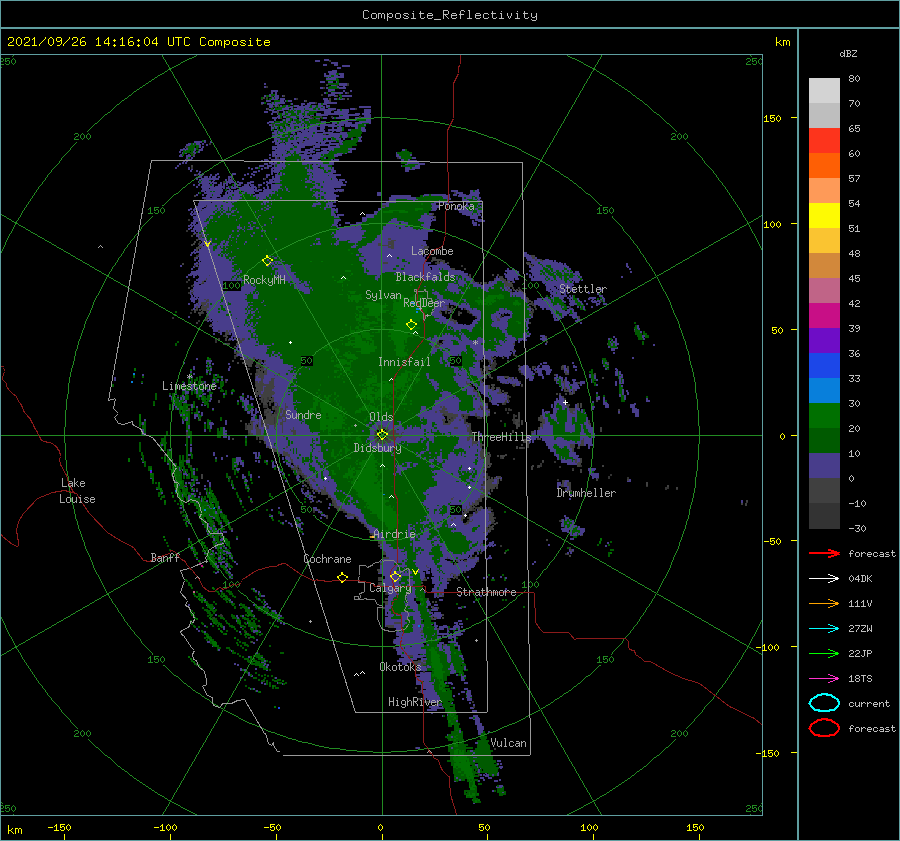Click the Drumheller label
Image resolution: width=900 pixels, height=841 pixels.
586,493
